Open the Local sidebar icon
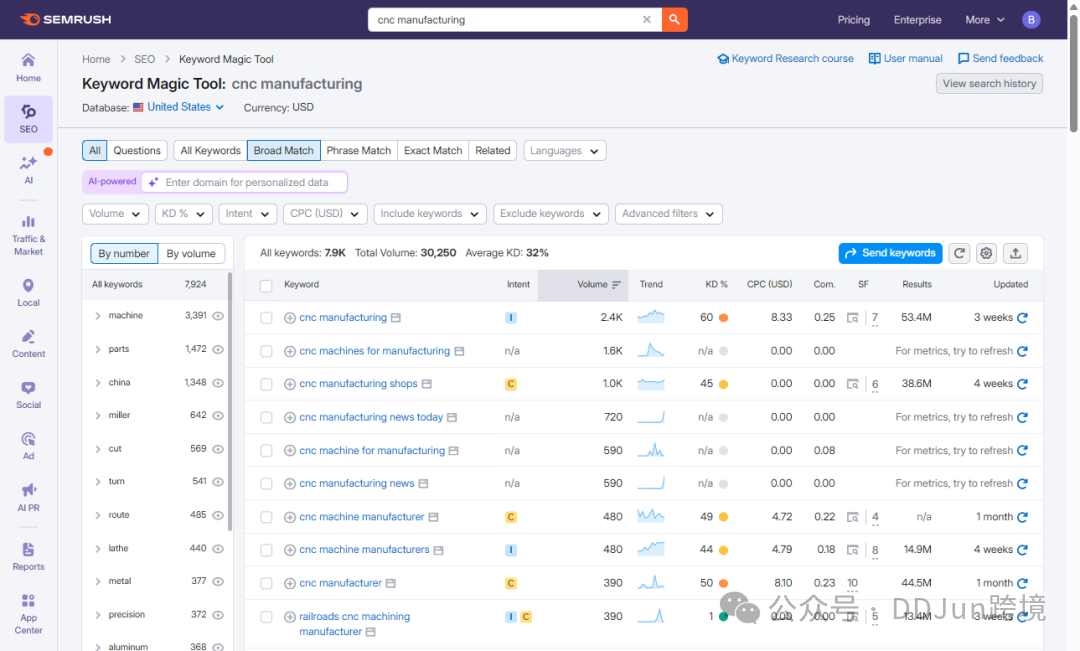Screen dimensions: 1080x651 pos(28,292)
